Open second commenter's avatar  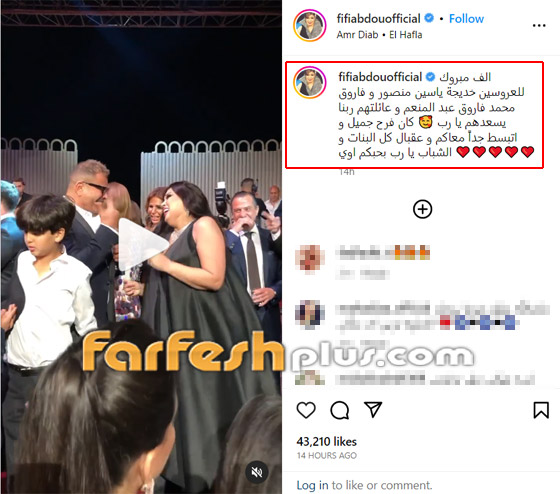(309, 314)
